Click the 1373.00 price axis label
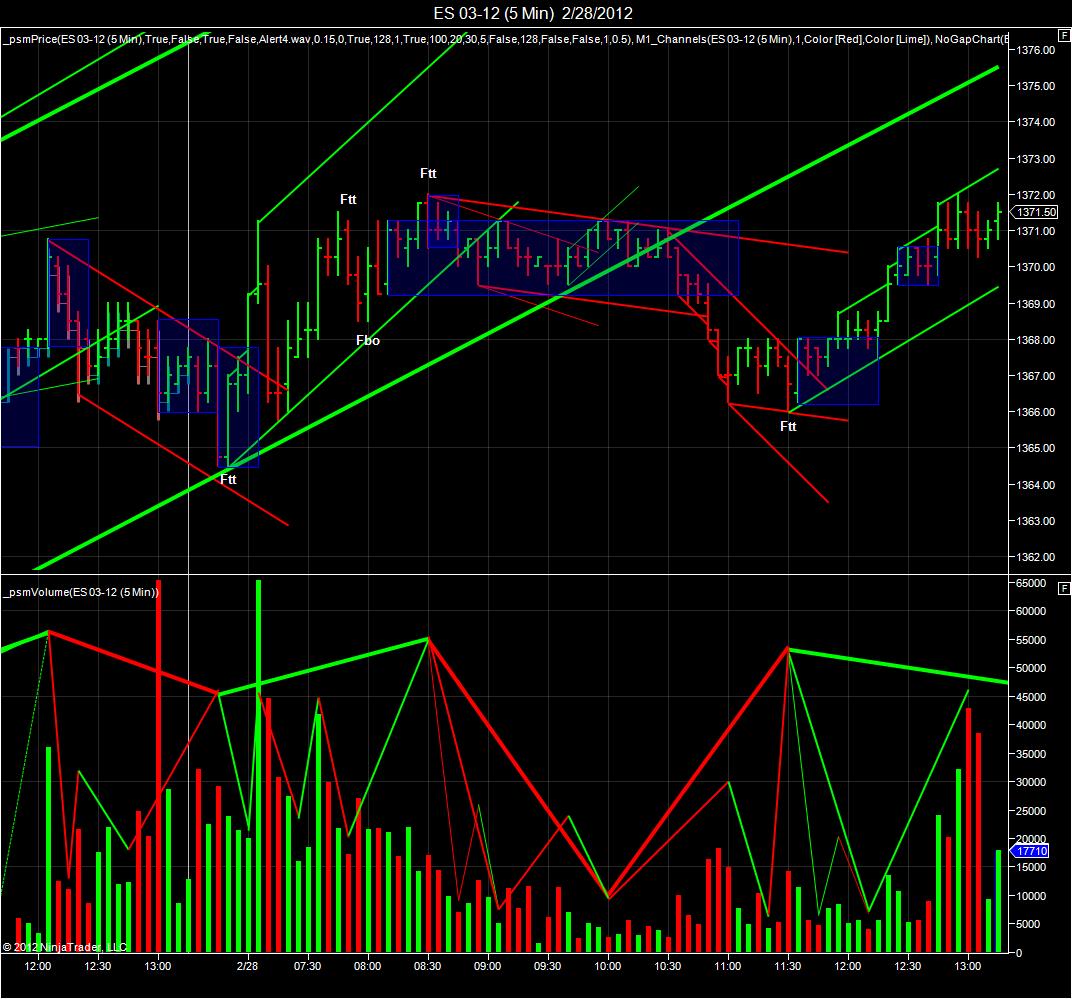The height and width of the screenshot is (999, 1072). (x=1036, y=159)
